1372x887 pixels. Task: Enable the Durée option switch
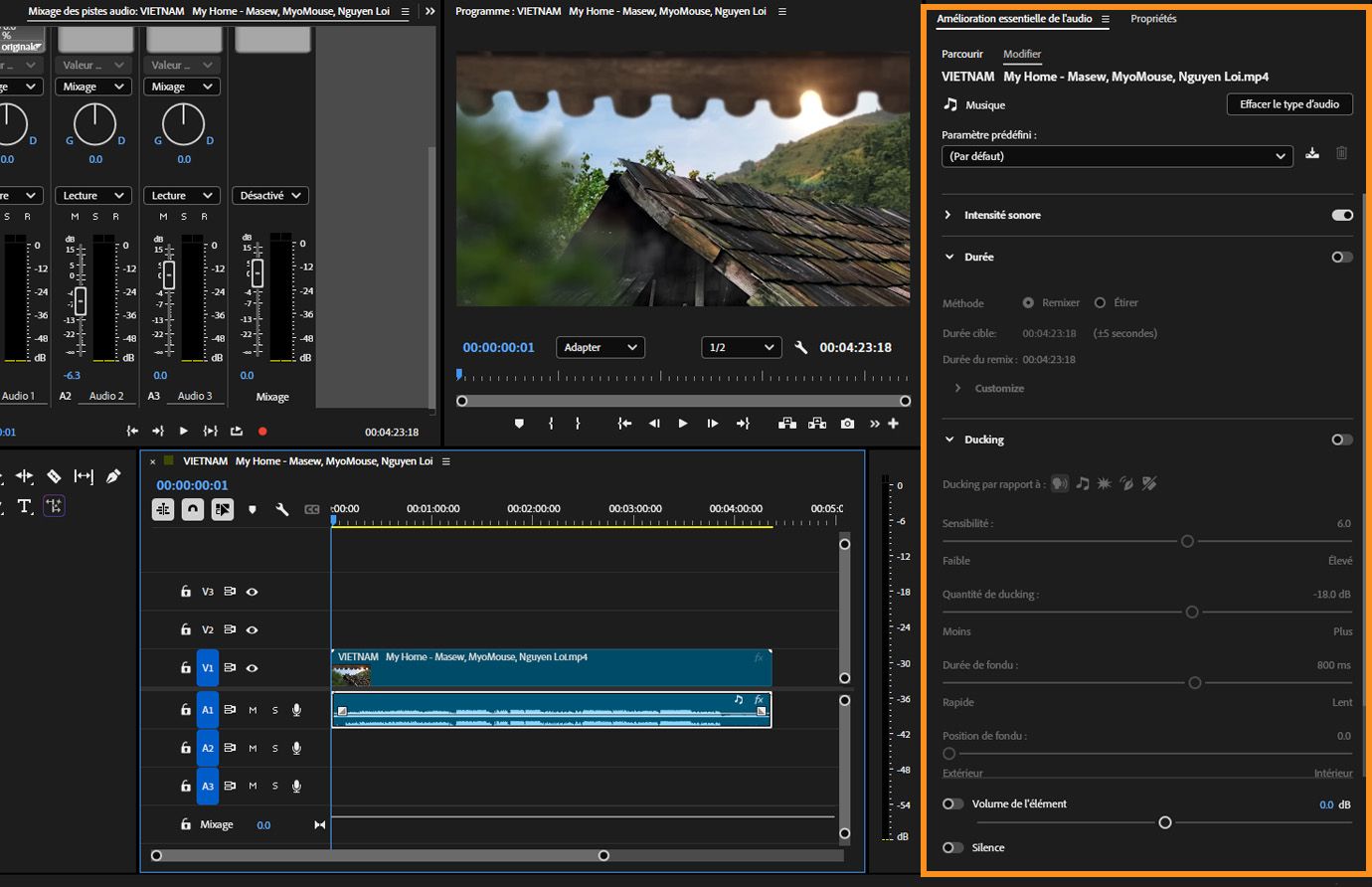(1342, 257)
